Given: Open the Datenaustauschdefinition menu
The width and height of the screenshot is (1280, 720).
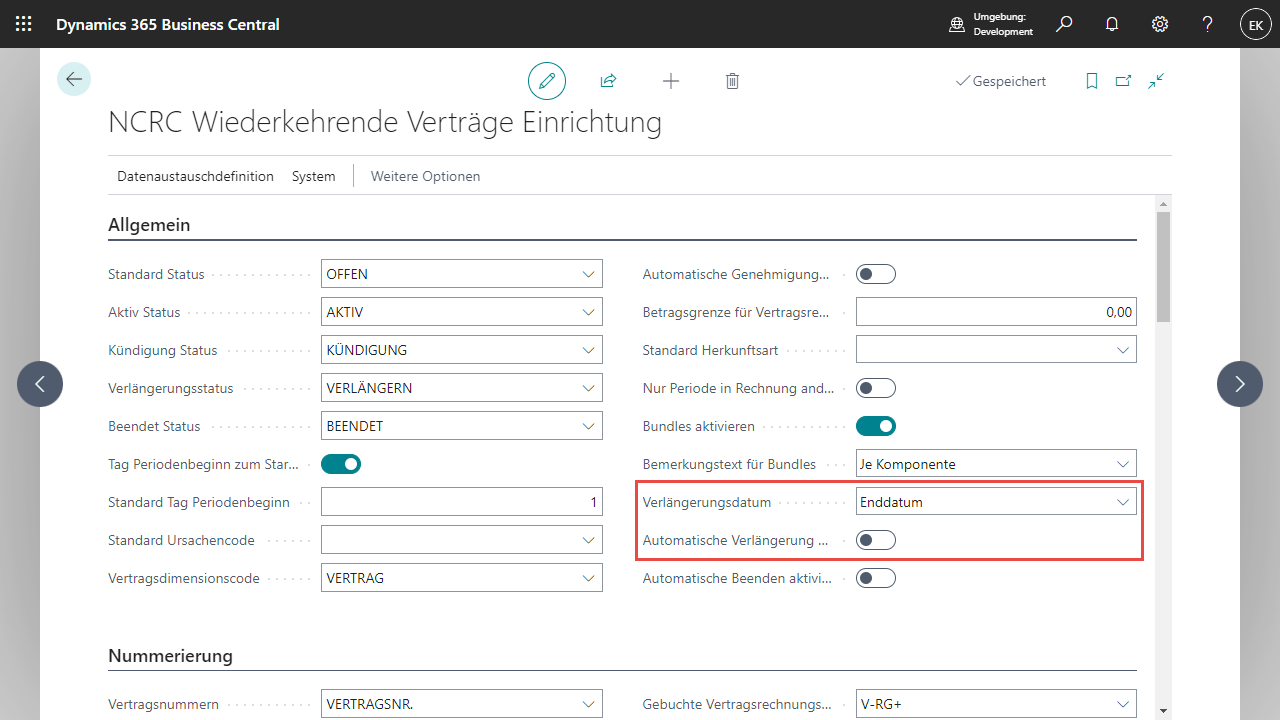Looking at the screenshot, I should (x=195, y=176).
